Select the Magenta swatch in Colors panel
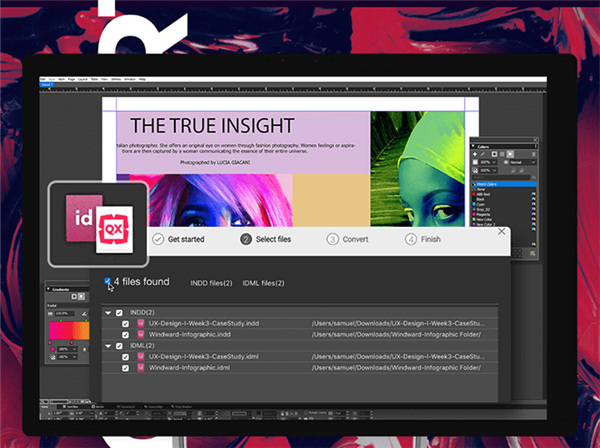This screenshot has width=600, height=448. 489,214
